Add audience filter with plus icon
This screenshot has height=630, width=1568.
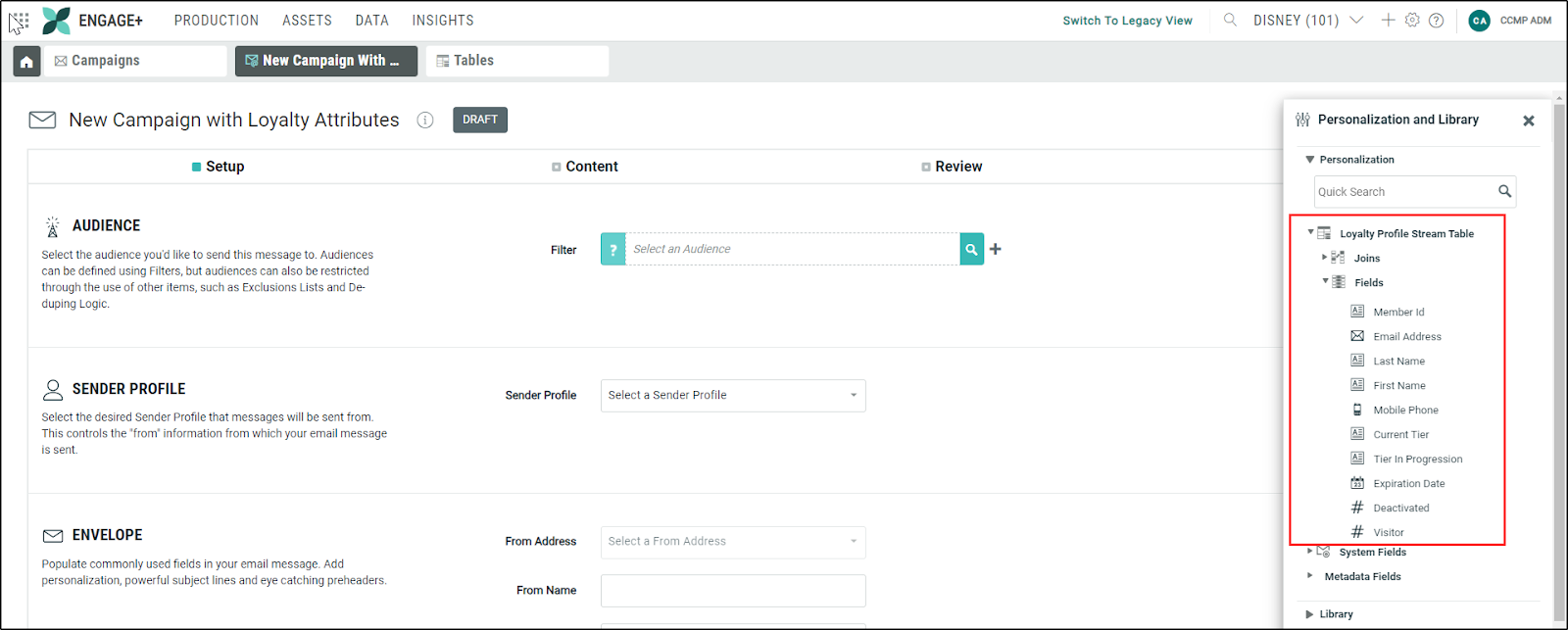pos(996,249)
